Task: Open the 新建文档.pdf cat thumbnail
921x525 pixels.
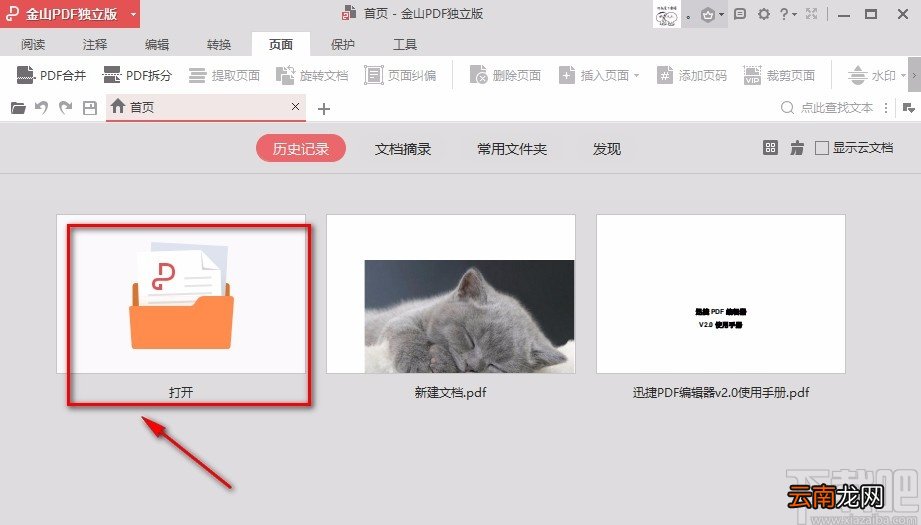Action: 451,294
